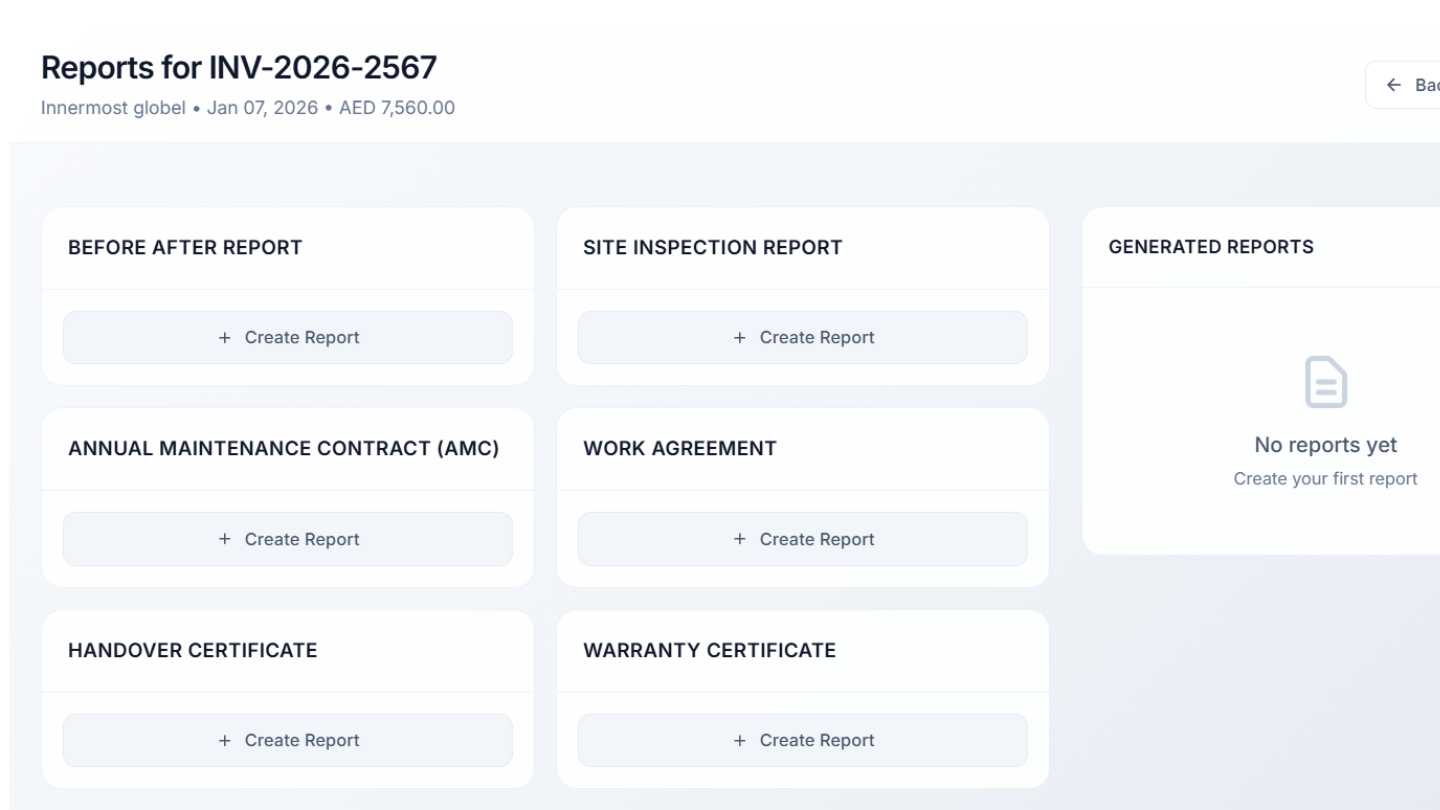Screen dimensions: 1440x810
Task: Click the Reports for INV-2026-2567 page title
Action: 239,68
